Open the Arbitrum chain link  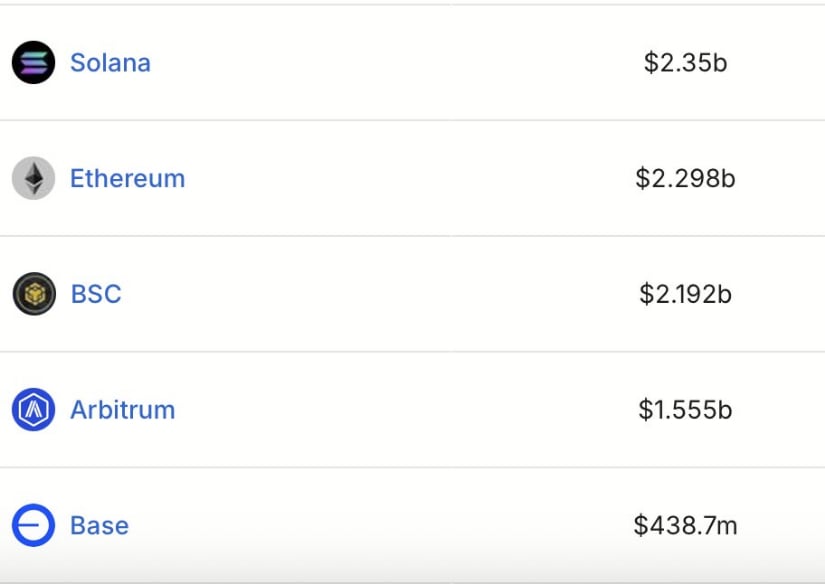point(123,410)
